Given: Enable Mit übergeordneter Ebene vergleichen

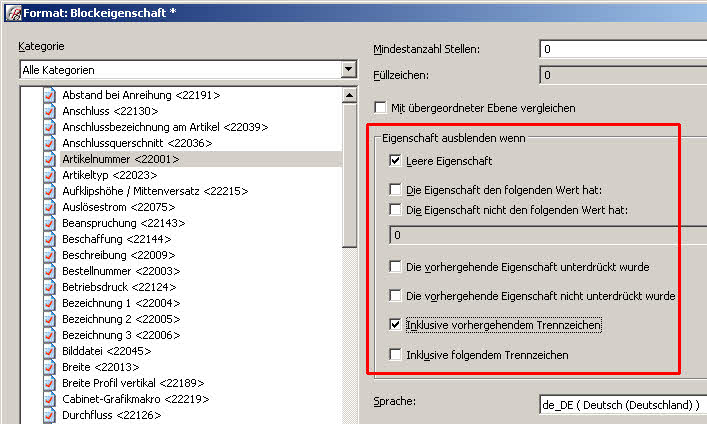Looking at the screenshot, I should 380,108.
